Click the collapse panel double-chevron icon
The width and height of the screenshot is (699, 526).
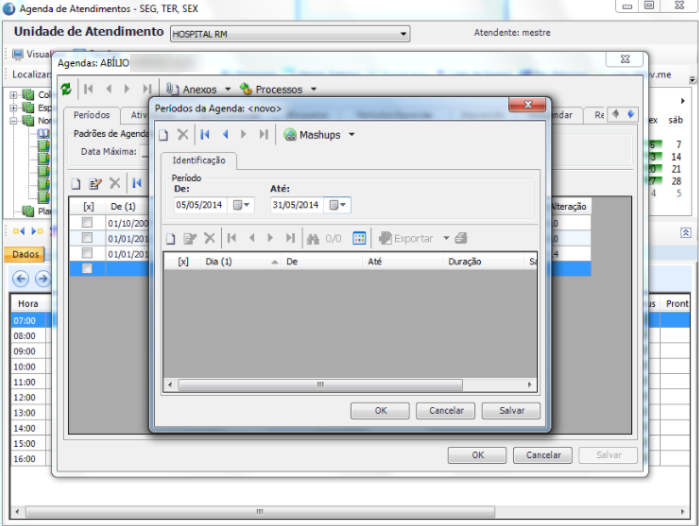[686, 232]
